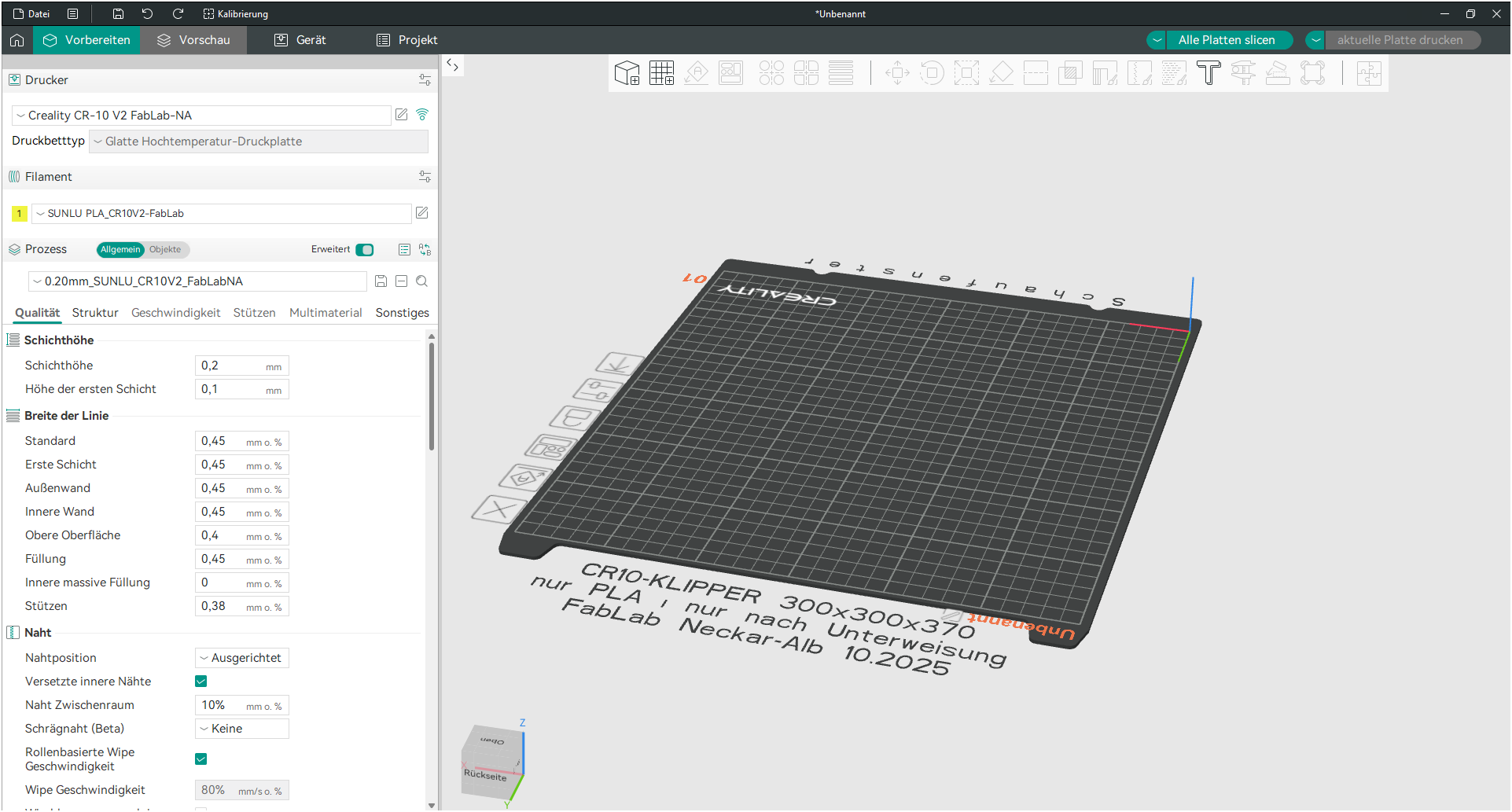This screenshot has height=812, width=1512.
Task: Open the Druckbetttyp dropdown
Action: (x=259, y=141)
